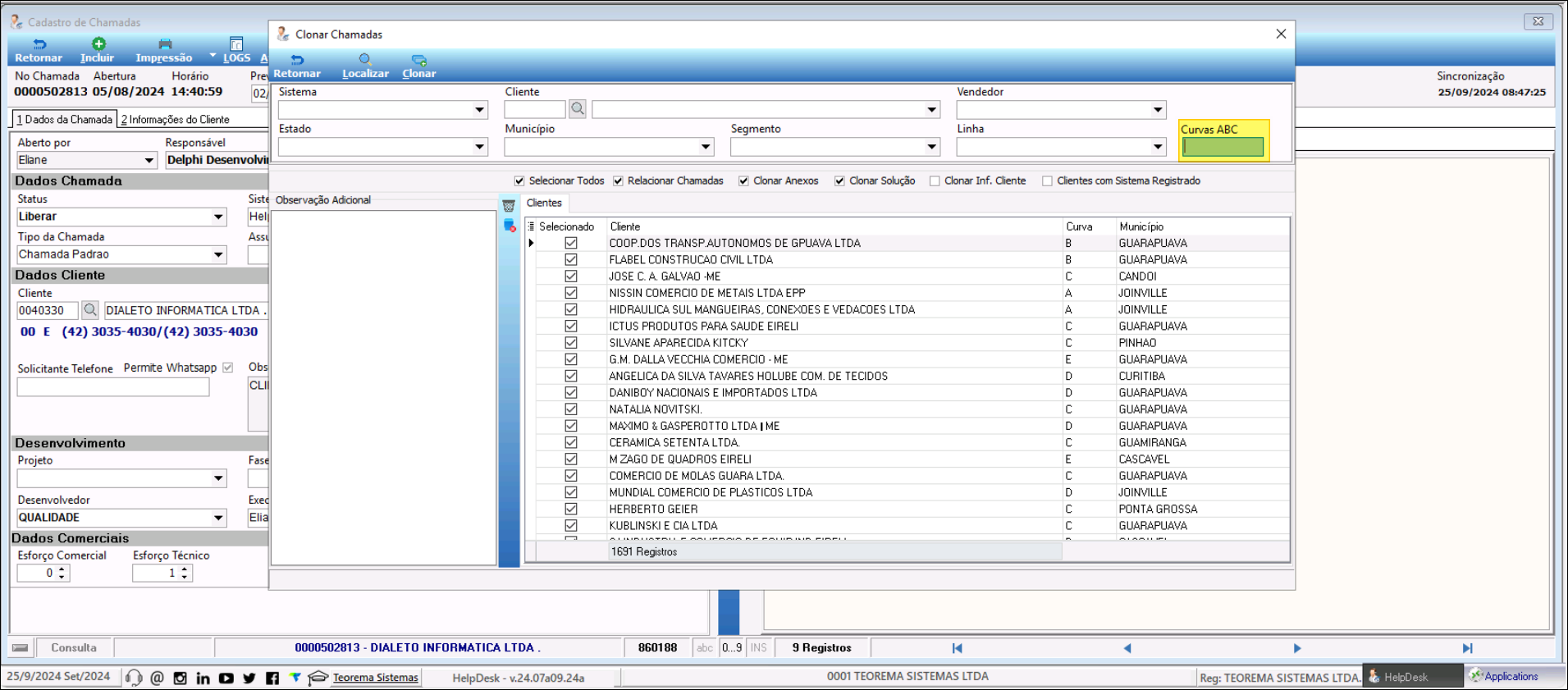Click the Localizar magnifier icon
Viewport: 1568px width, 690px height.
(x=365, y=60)
